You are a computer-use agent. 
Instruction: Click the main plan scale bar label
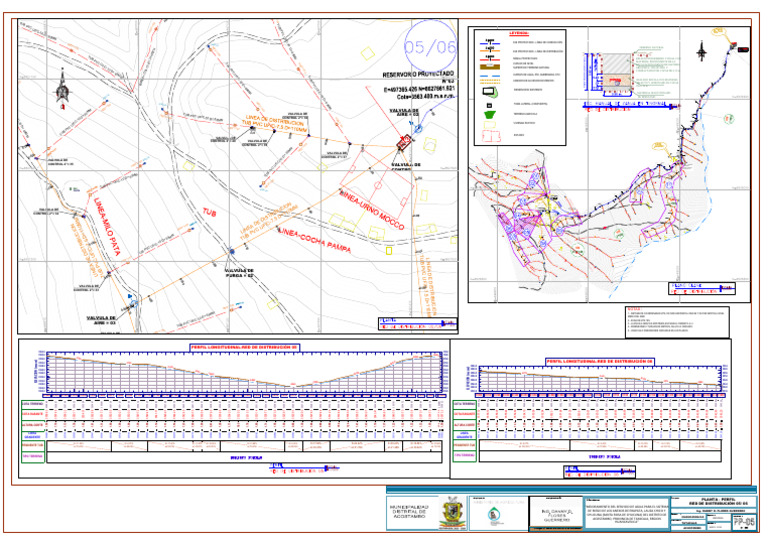pos(418,323)
